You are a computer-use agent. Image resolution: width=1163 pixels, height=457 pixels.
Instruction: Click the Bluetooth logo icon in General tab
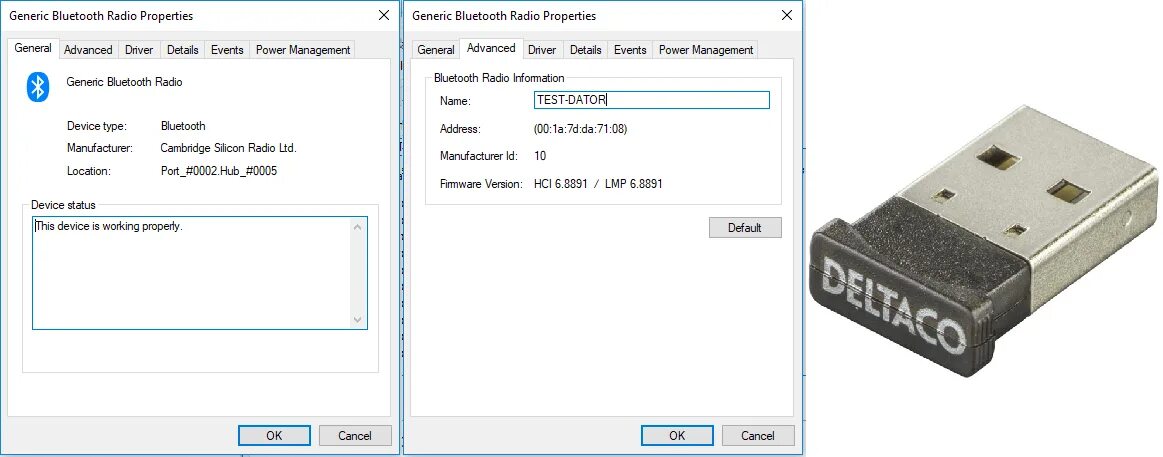point(38,87)
